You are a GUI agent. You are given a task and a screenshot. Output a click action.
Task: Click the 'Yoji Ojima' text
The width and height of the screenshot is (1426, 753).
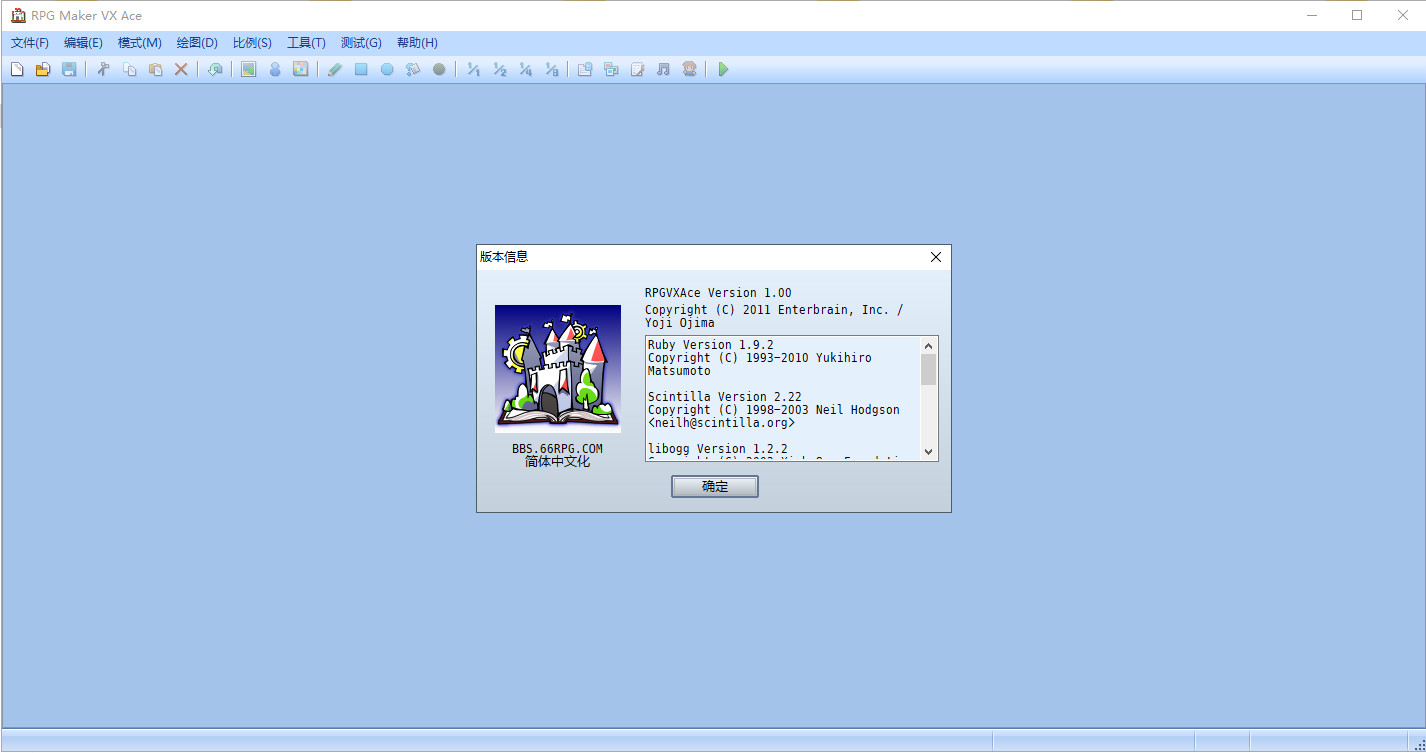[680, 323]
